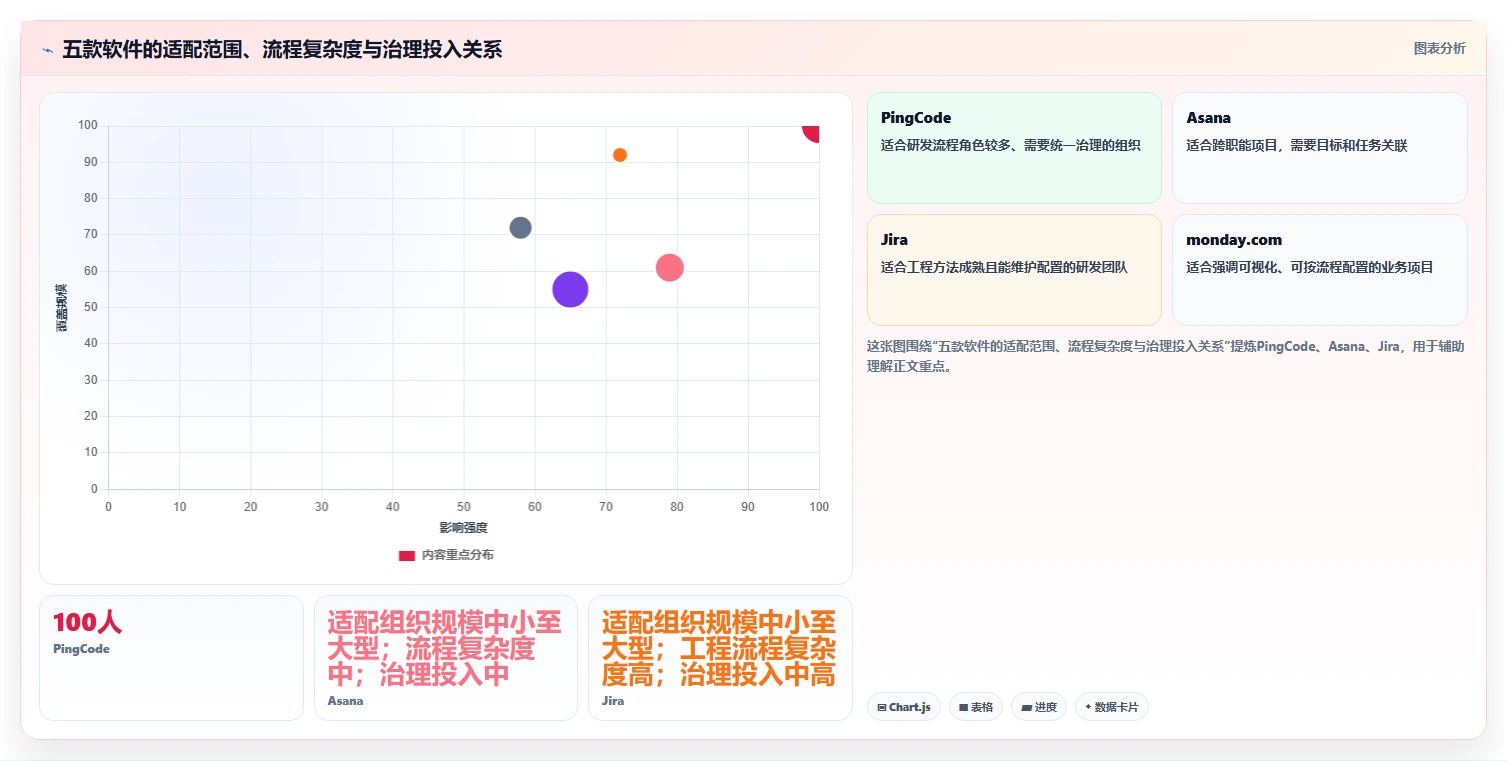
Task: Click the pink Asana summary stat card
Action: (x=446, y=658)
